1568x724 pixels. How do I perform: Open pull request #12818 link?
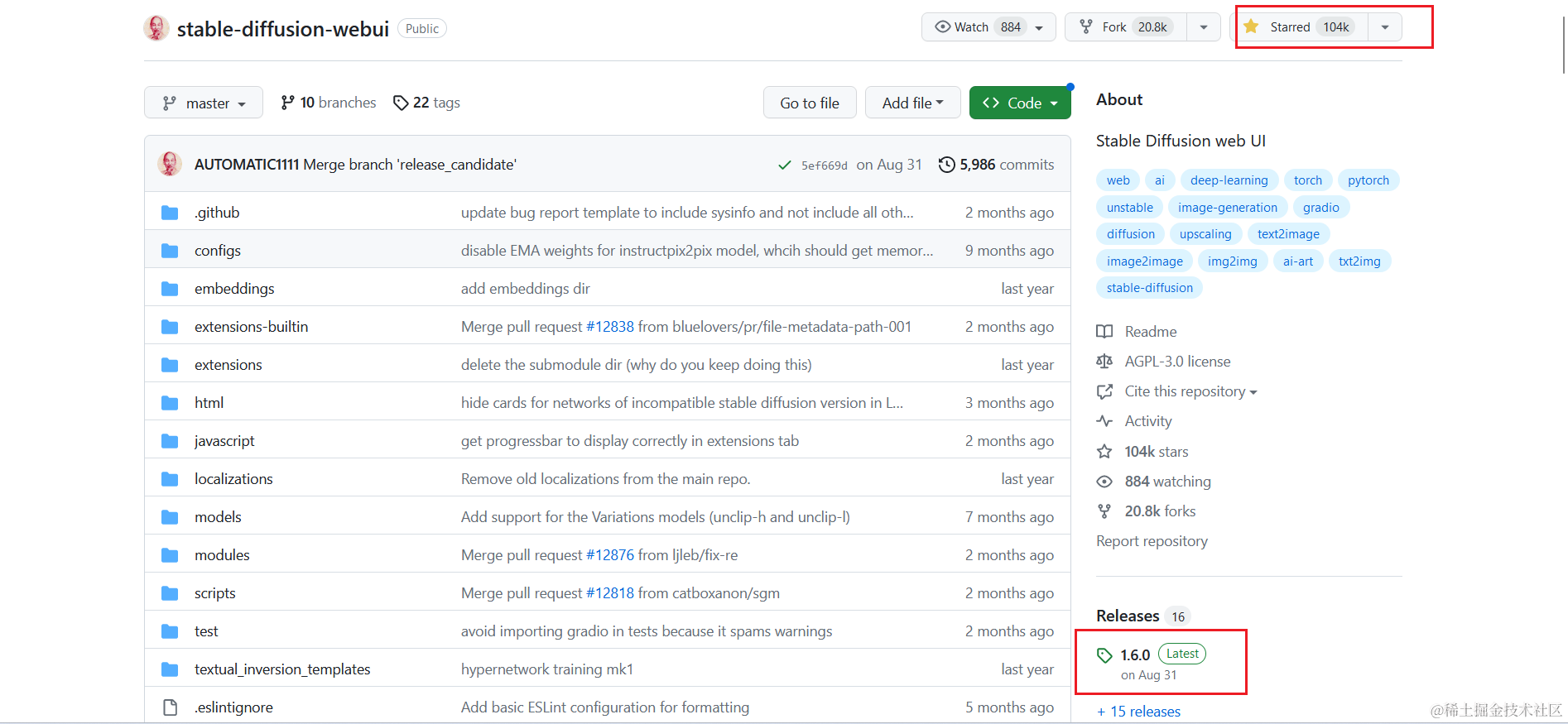(x=610, y=593)
